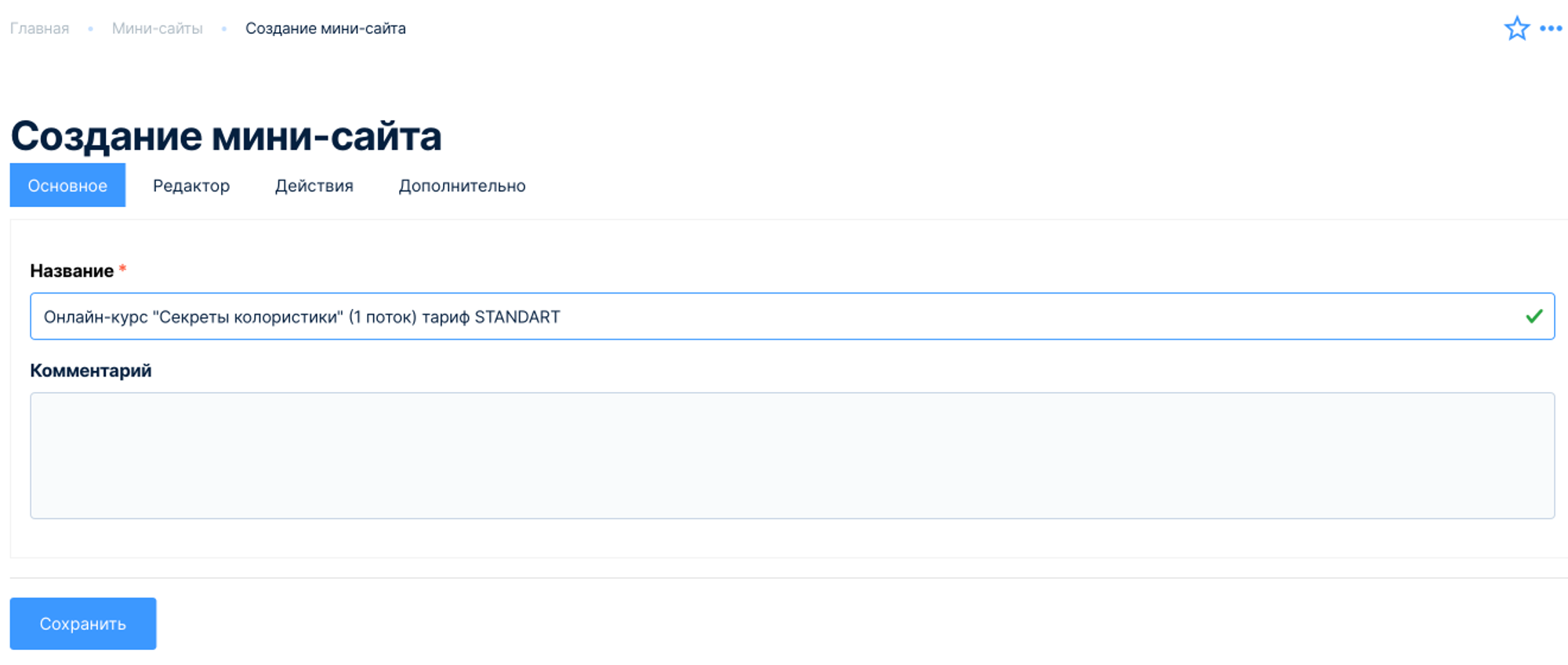Click the red required asterisk marker
1568x665 pixels.
click(x=122, y=270)
